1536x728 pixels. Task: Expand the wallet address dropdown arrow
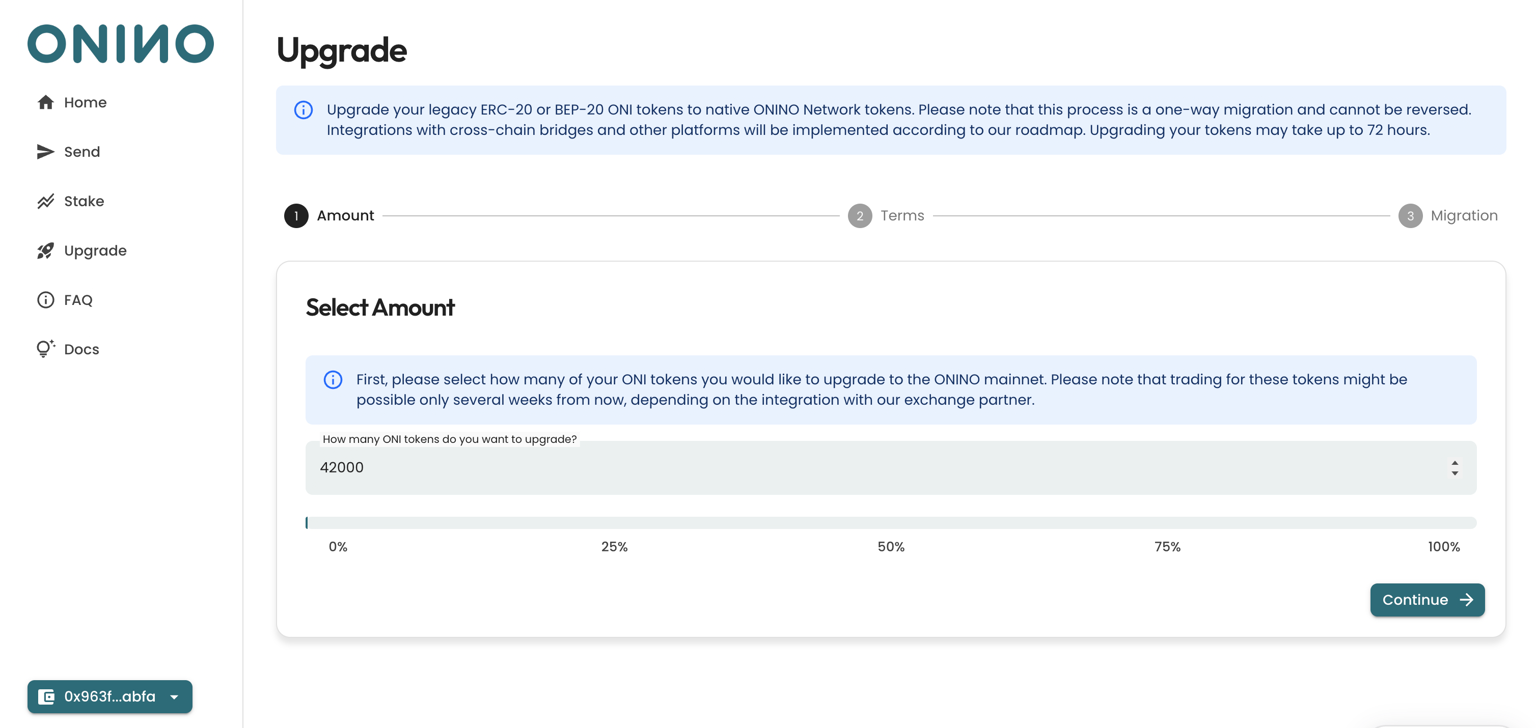coord(174,697)
